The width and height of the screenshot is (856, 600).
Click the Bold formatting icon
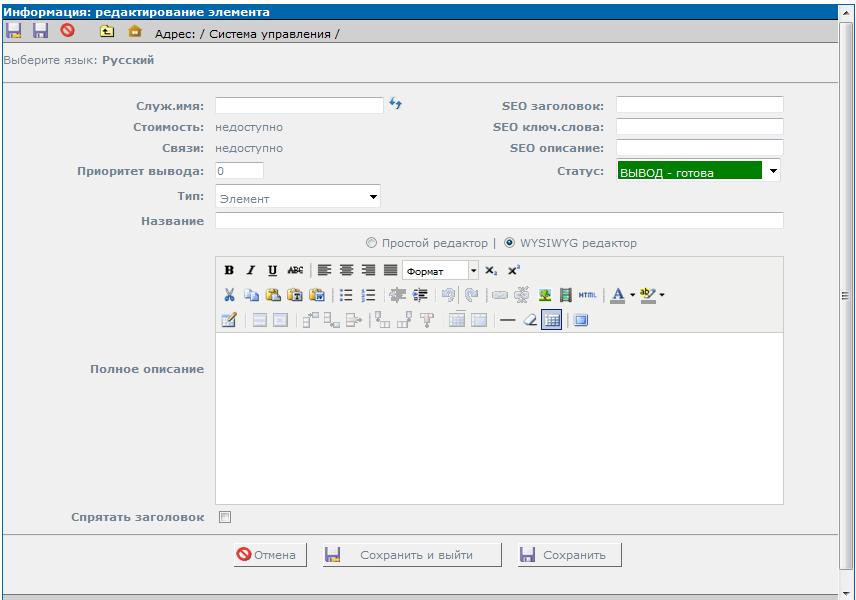click(229, 270)
